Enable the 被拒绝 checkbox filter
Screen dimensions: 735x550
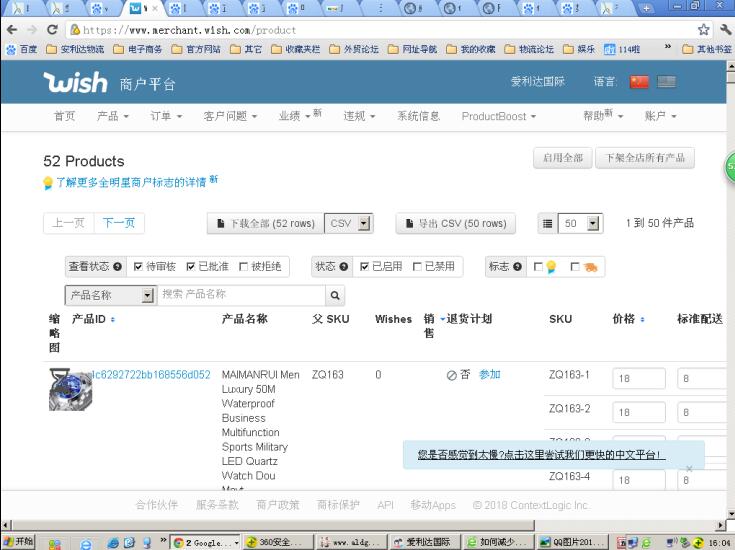pyautogui.click(x=244, y=267)
